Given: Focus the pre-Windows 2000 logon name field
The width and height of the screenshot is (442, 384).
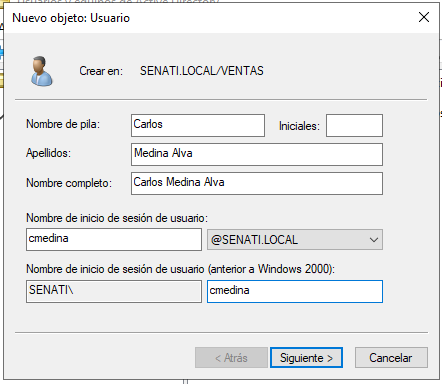Looking at the screenshot, I should [x=295, y=291].
